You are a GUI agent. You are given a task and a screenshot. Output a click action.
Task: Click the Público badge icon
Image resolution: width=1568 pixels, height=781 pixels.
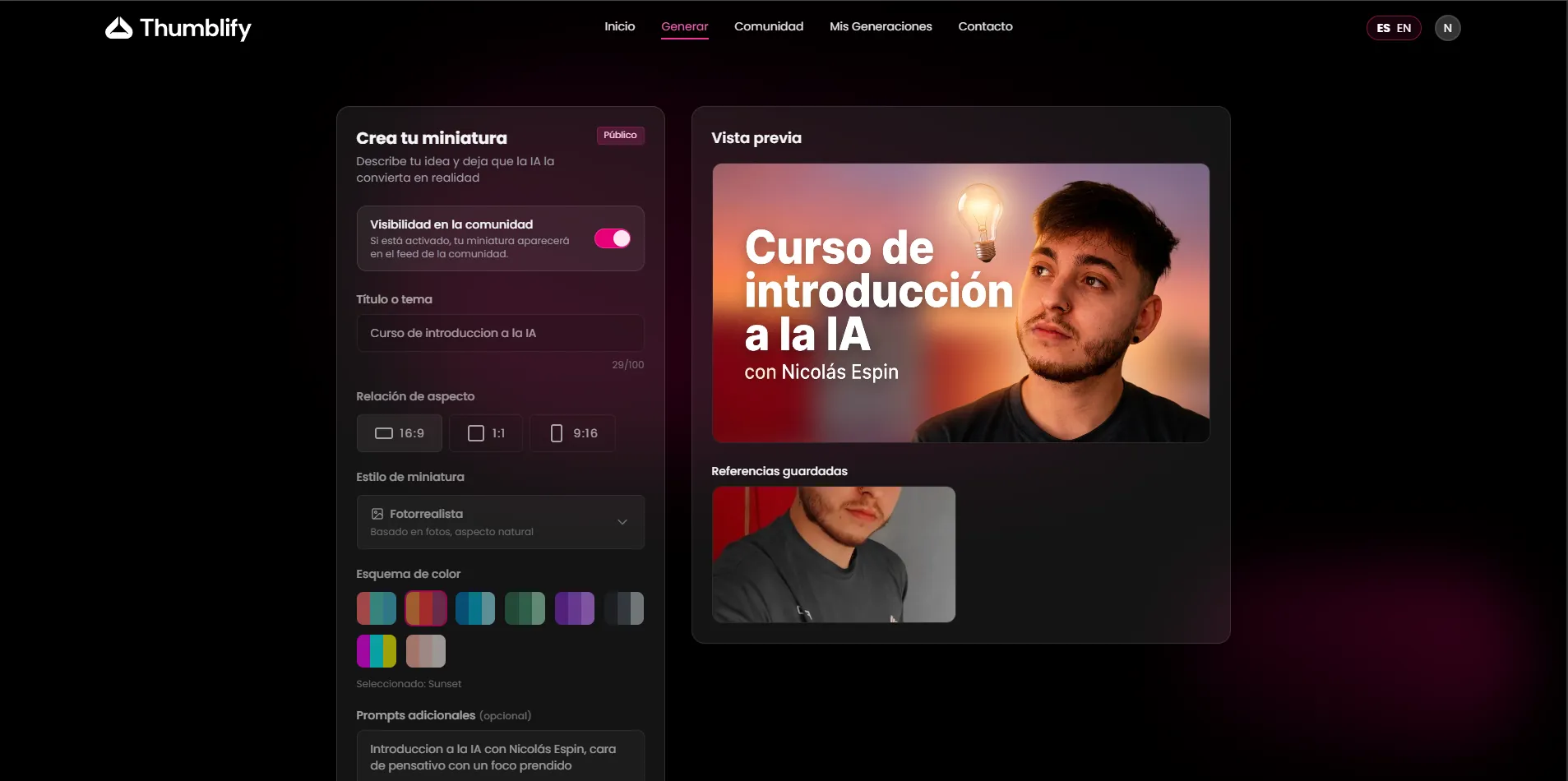tap(620, 135)
